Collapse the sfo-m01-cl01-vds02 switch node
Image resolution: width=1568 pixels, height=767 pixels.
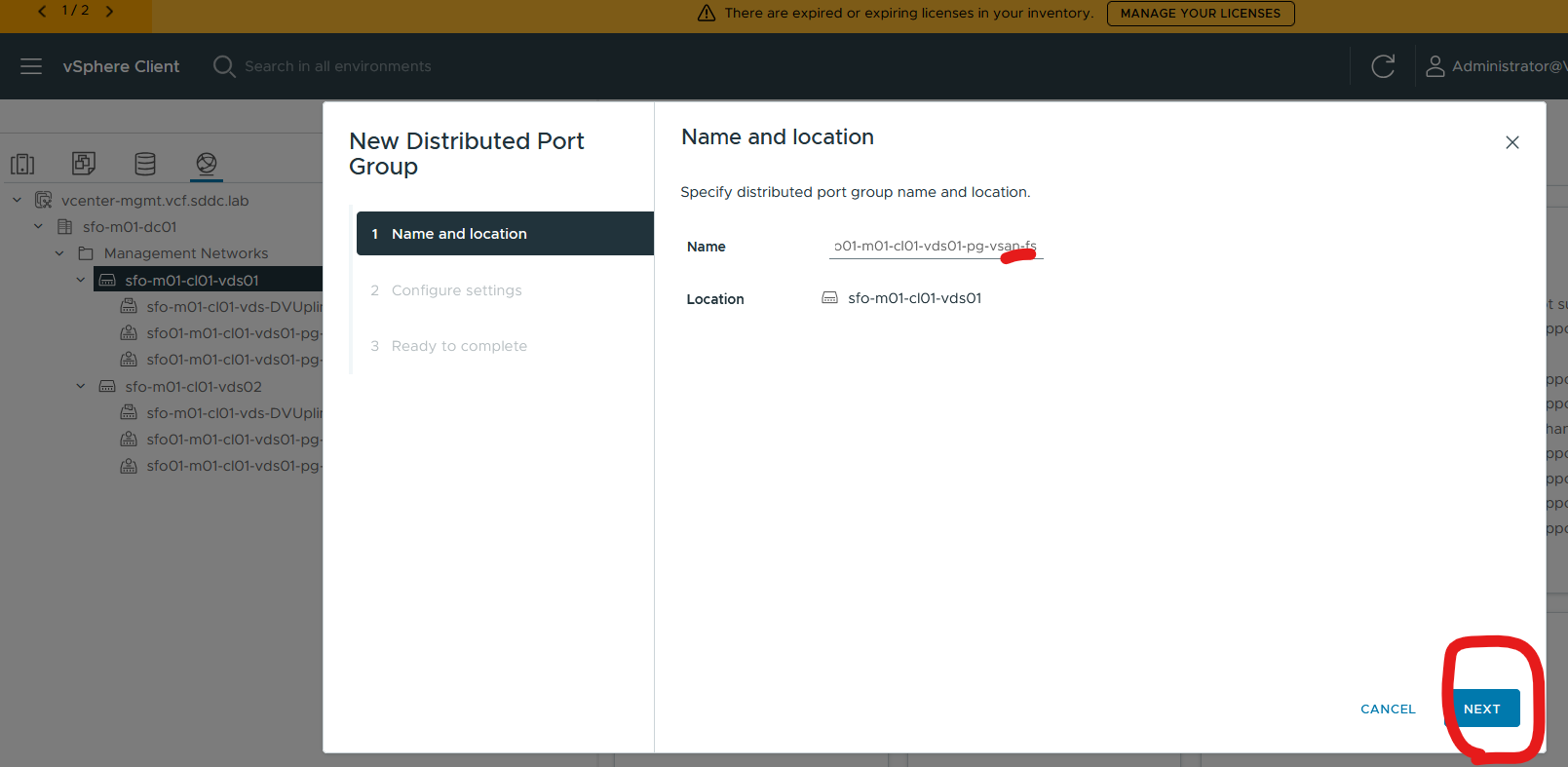pos(81,386)
